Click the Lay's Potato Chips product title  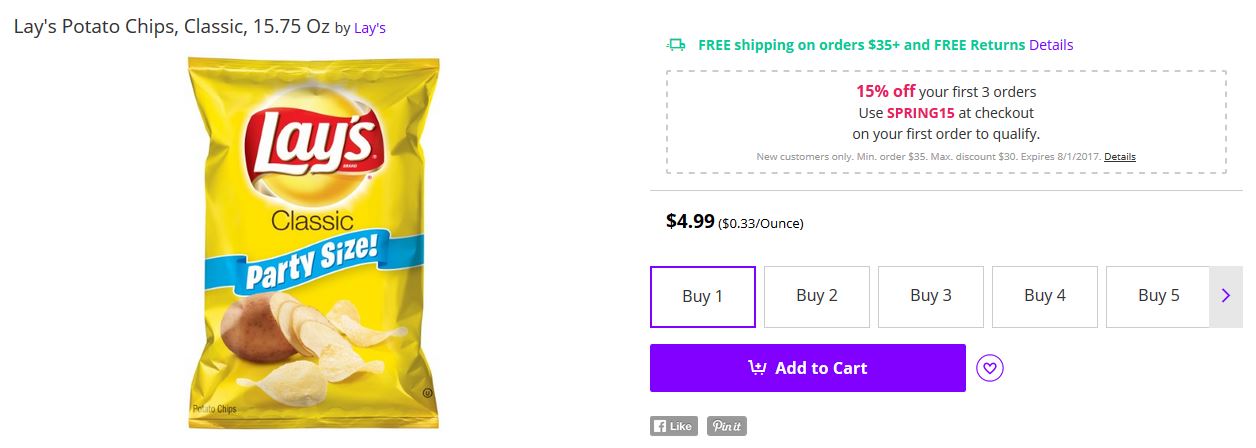click(x=171, y=27)
